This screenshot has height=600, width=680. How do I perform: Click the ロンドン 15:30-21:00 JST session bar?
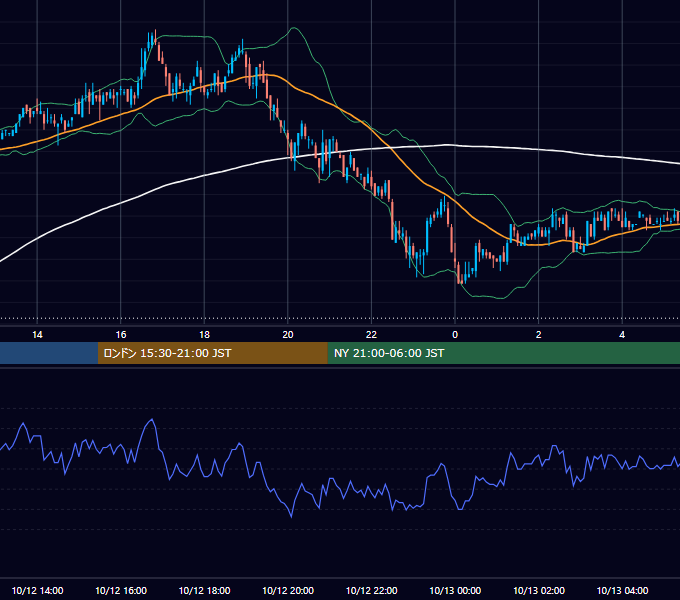[212, 353]
